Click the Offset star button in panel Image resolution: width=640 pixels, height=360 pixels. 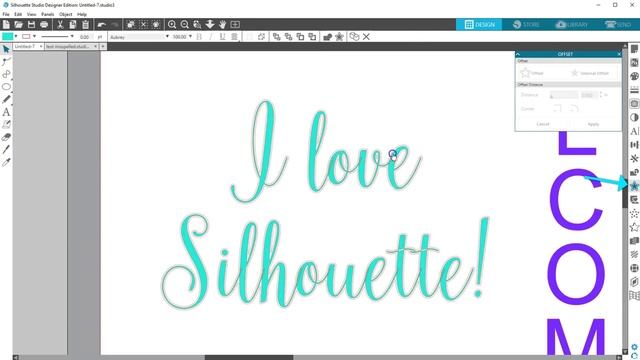[532, 73]
